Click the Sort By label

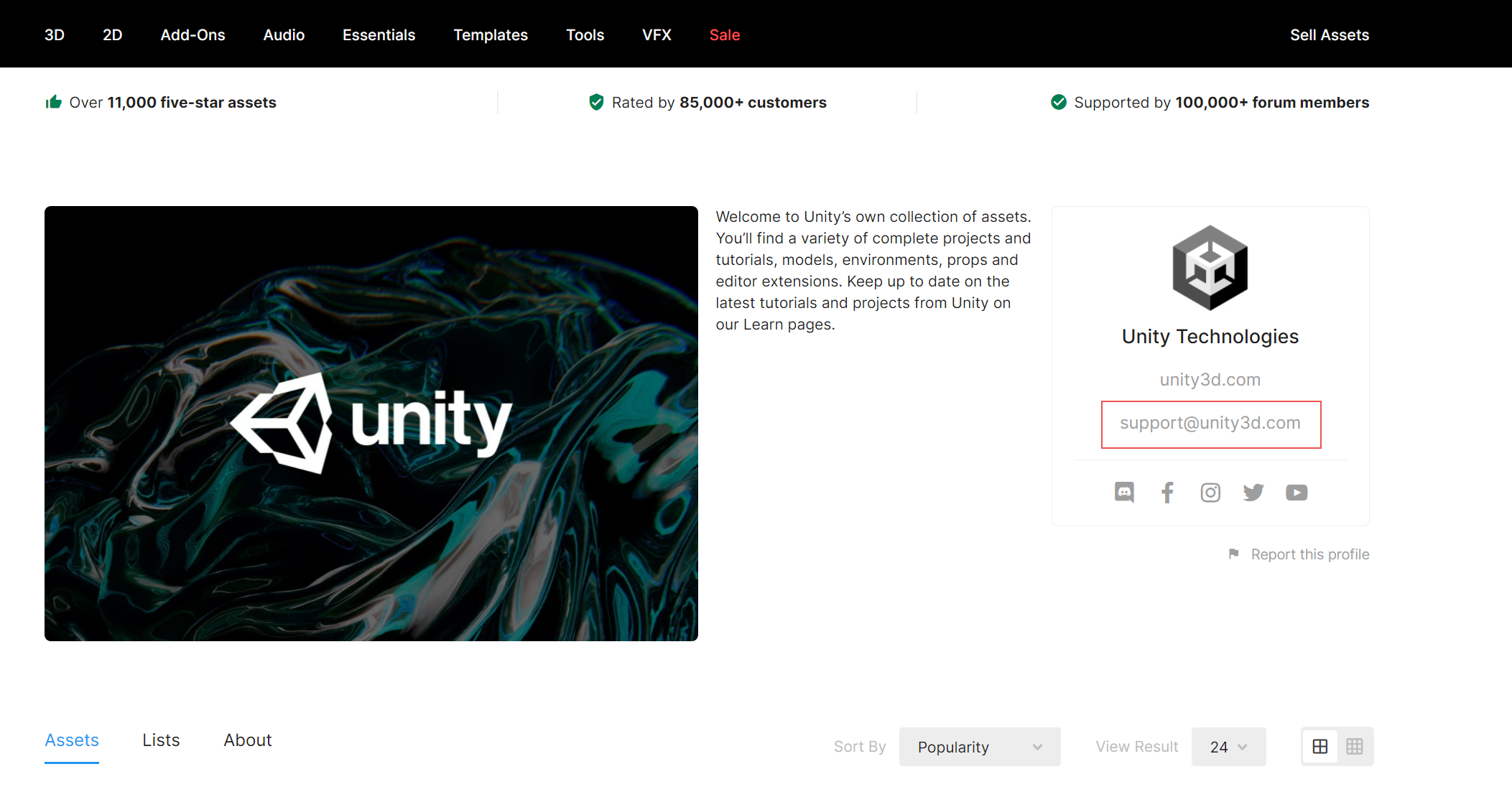click(860, 747)
